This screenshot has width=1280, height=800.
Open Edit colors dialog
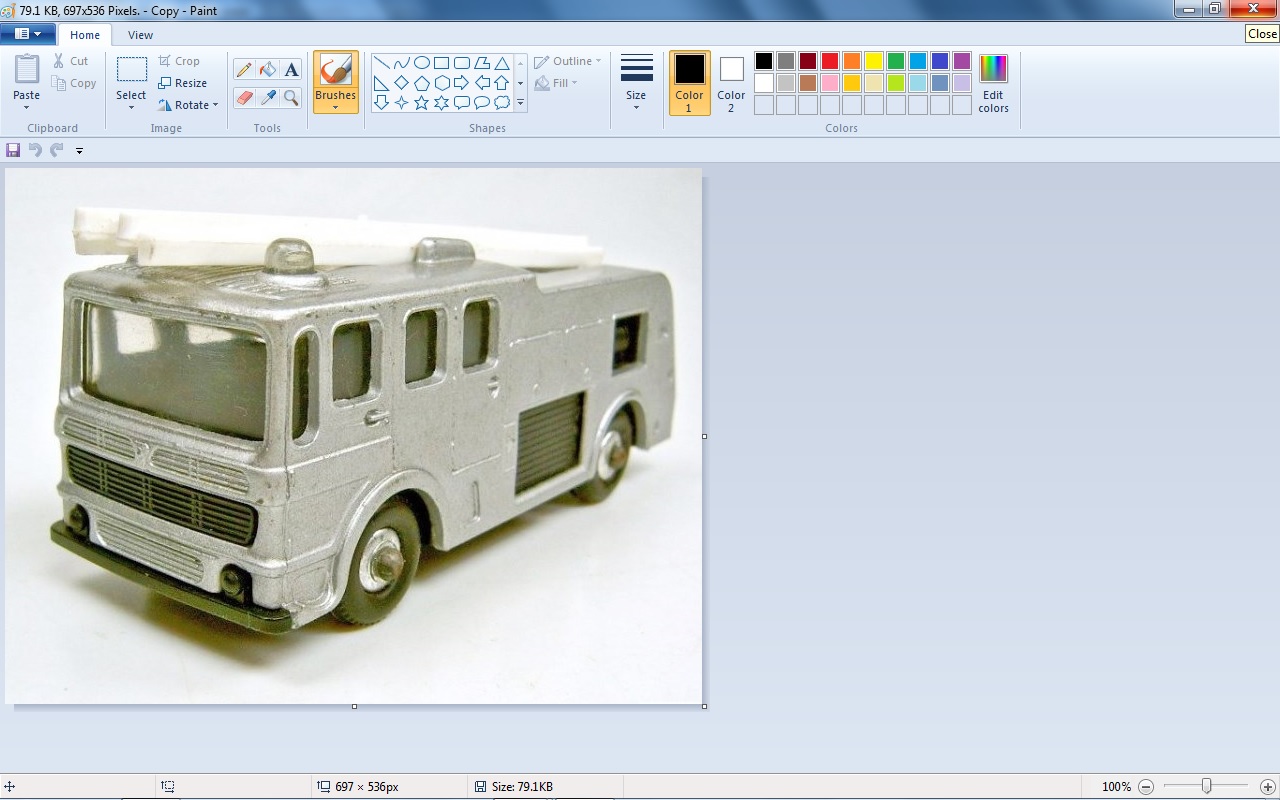point(993,82)
